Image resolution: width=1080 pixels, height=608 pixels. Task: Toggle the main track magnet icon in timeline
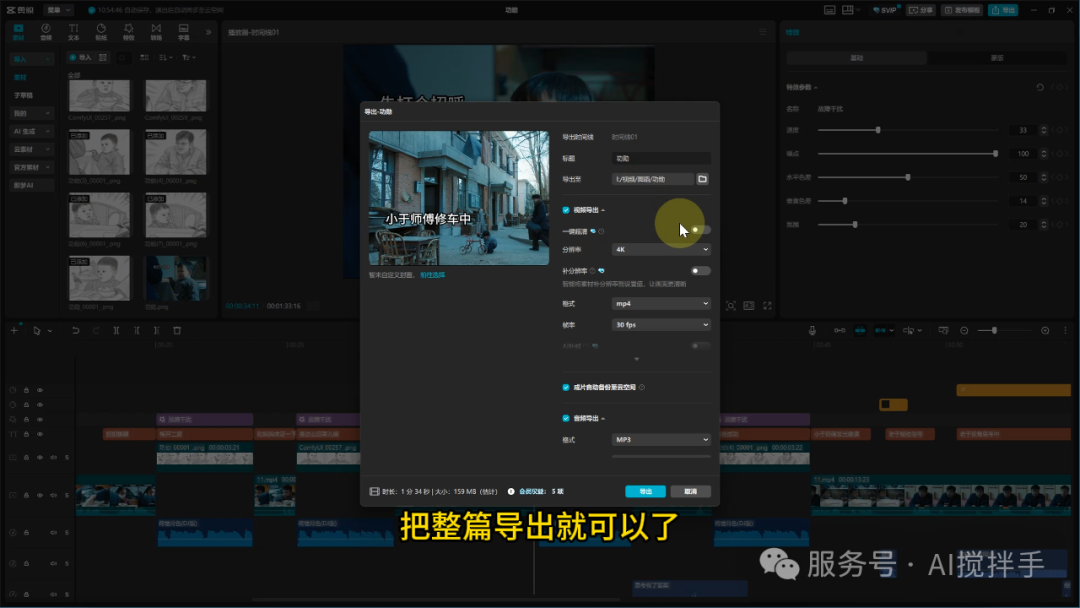(x=840, y=331)
